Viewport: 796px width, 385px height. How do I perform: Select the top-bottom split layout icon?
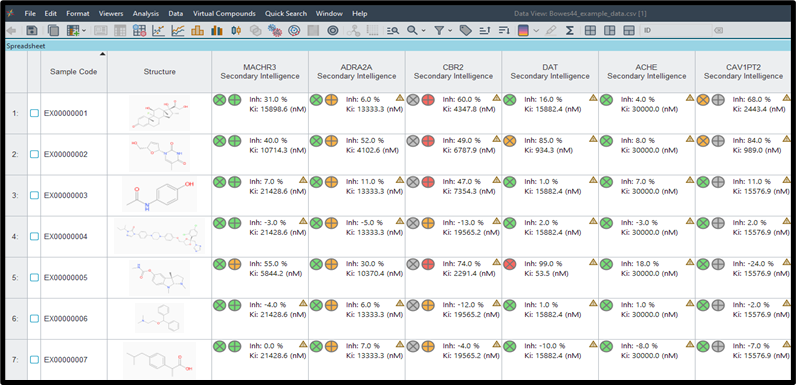pyautogui.click(x=629, y=30)
